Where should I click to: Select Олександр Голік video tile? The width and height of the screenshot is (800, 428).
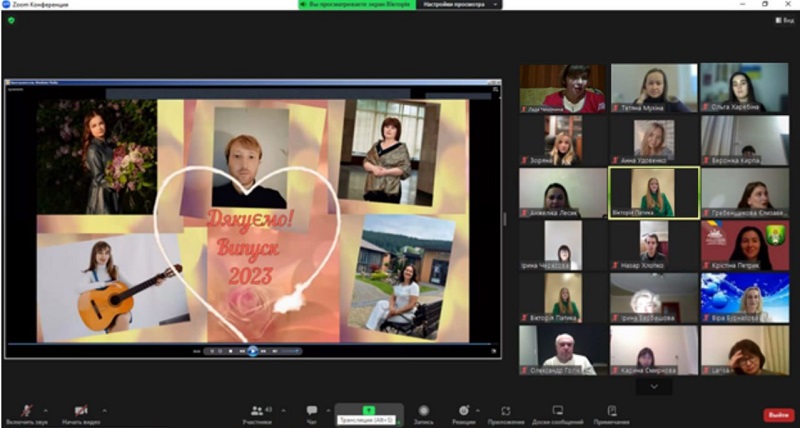(563, 350)
